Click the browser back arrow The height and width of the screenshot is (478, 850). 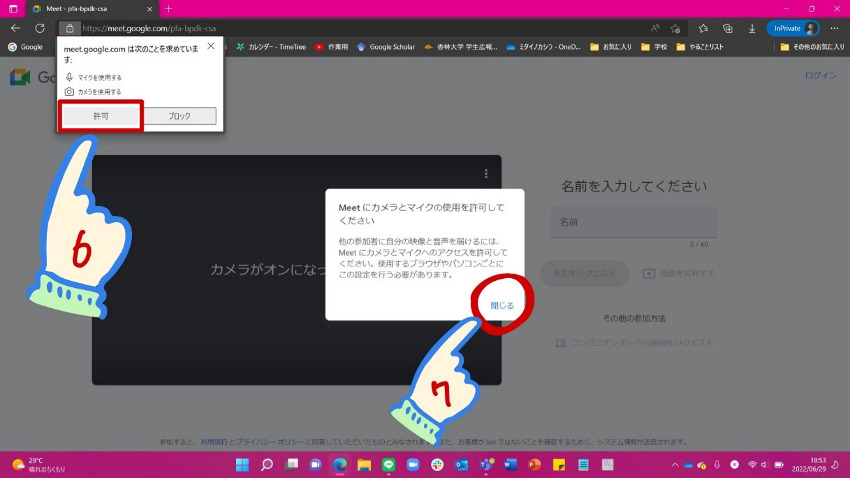pos(15,28)
